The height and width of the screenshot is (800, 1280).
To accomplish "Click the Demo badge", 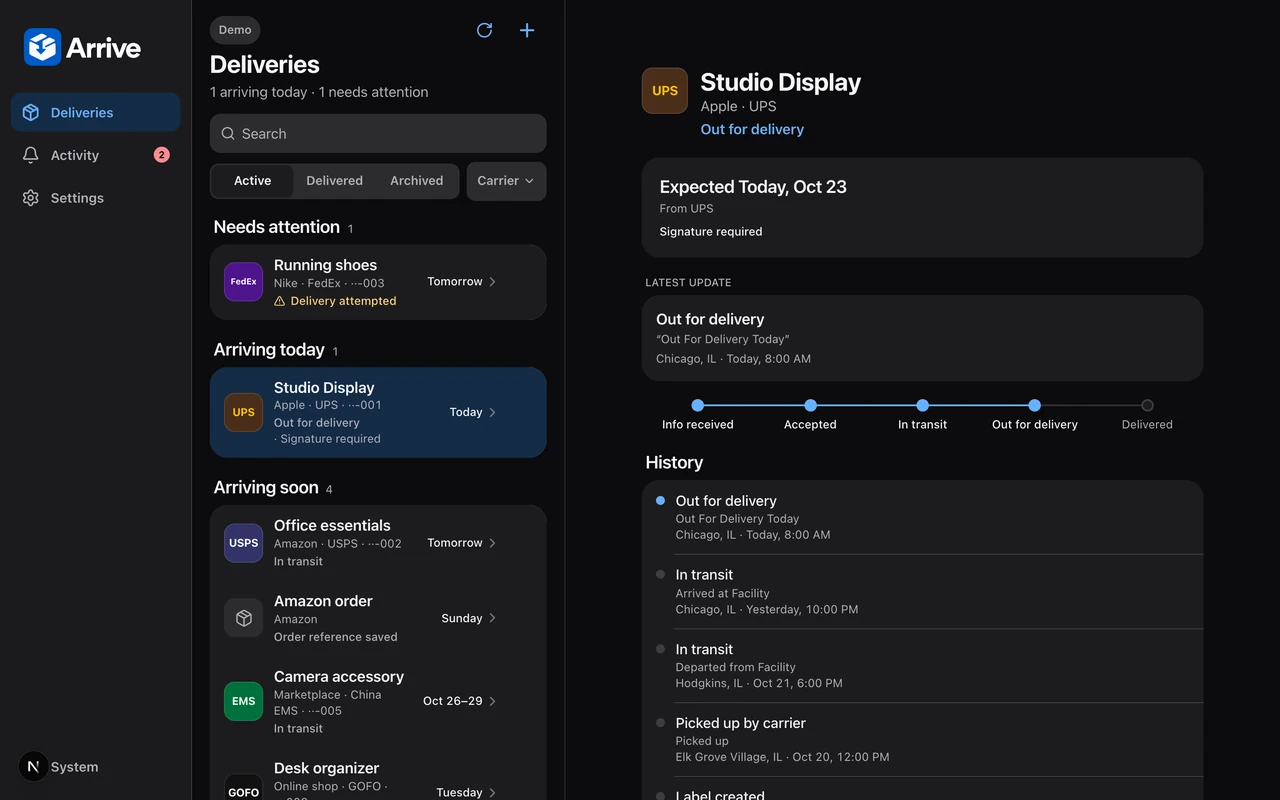I will (235, 30).
